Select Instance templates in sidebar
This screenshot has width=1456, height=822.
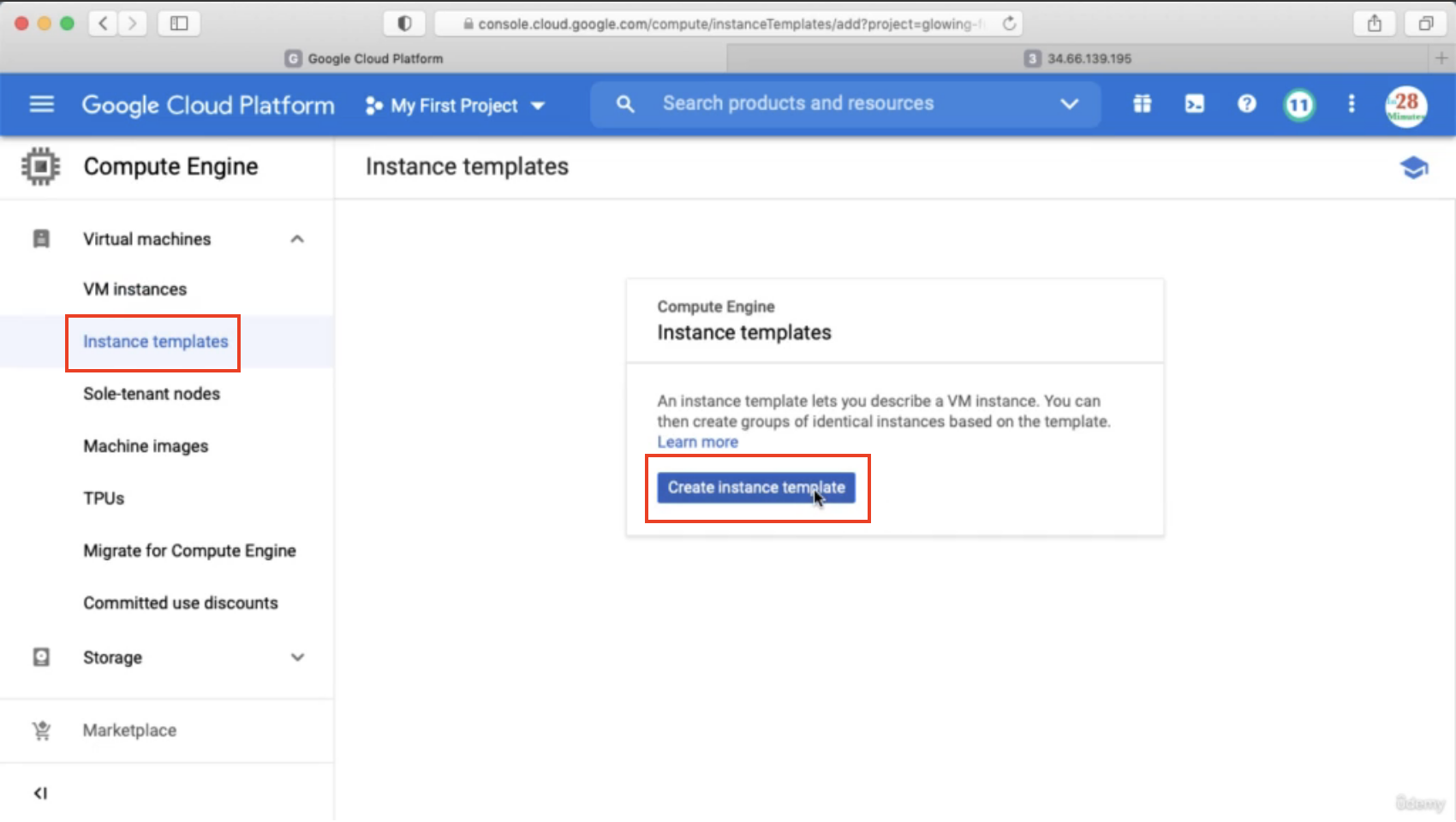pos(155,342)
